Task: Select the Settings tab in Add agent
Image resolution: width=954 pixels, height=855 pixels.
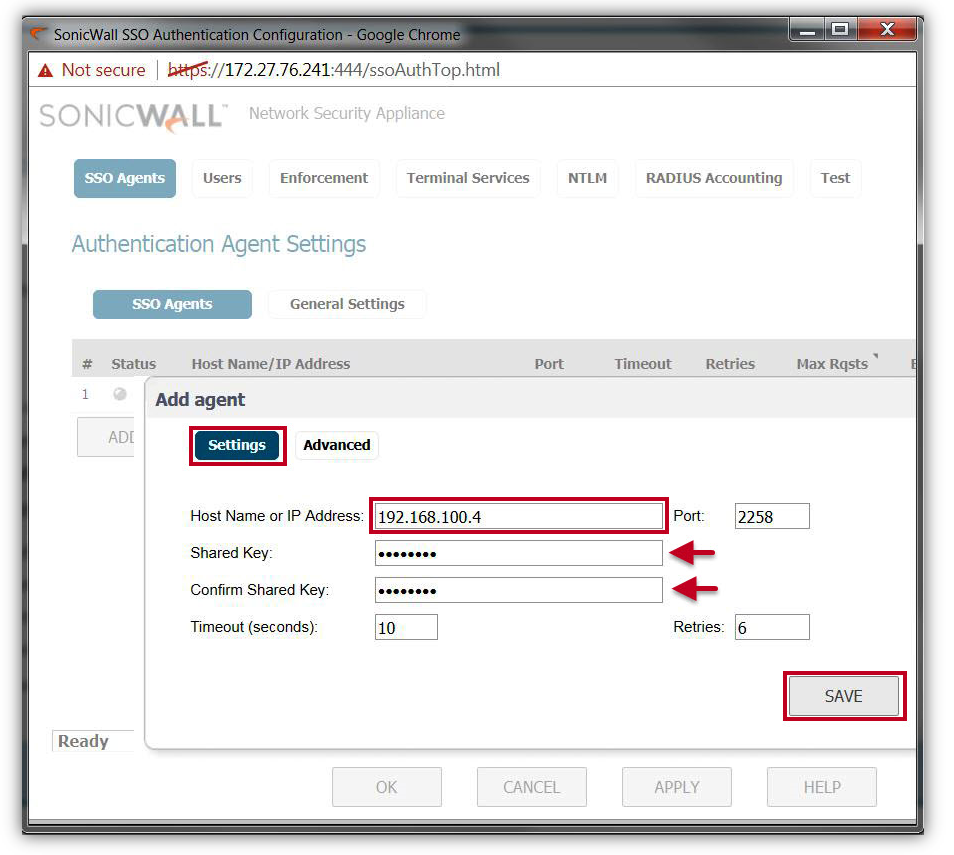Action: point(237,445)
